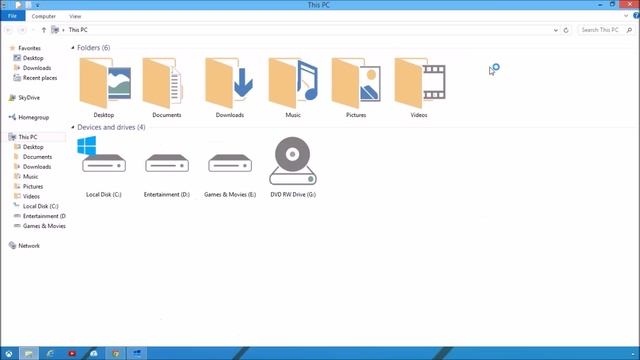Image resolution: width=640 pixels, height=360 pixels.
Task: Click the Up one level arrow
Action: pos(44,30)
